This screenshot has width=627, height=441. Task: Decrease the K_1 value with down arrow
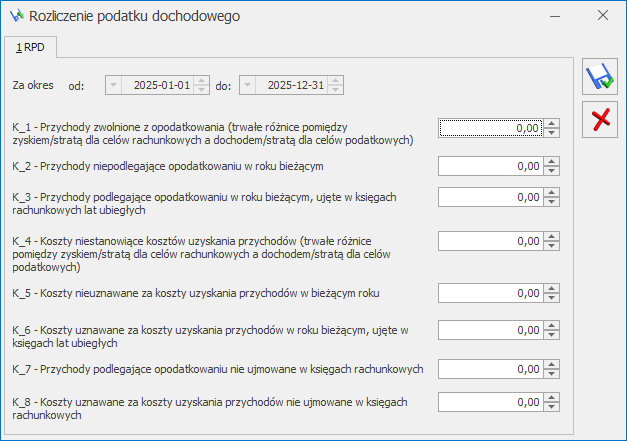tap(551, 133)
